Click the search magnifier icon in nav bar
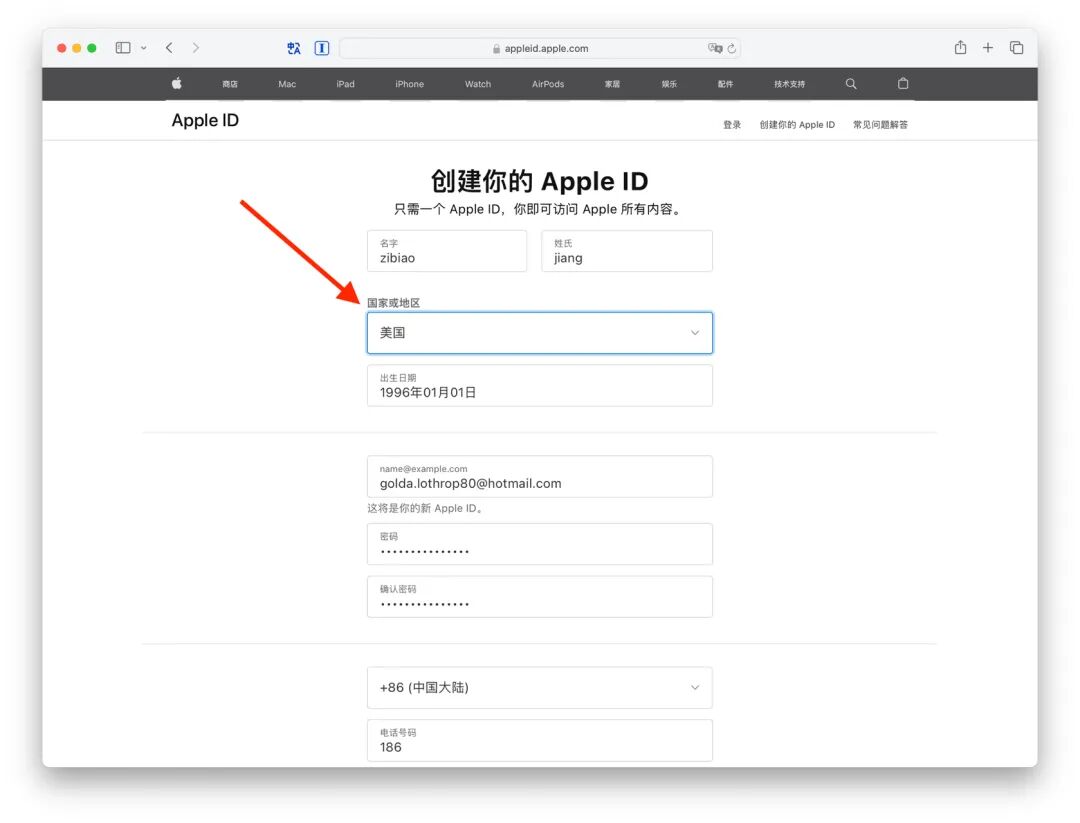1080x823 pixels. click(851, 83)
